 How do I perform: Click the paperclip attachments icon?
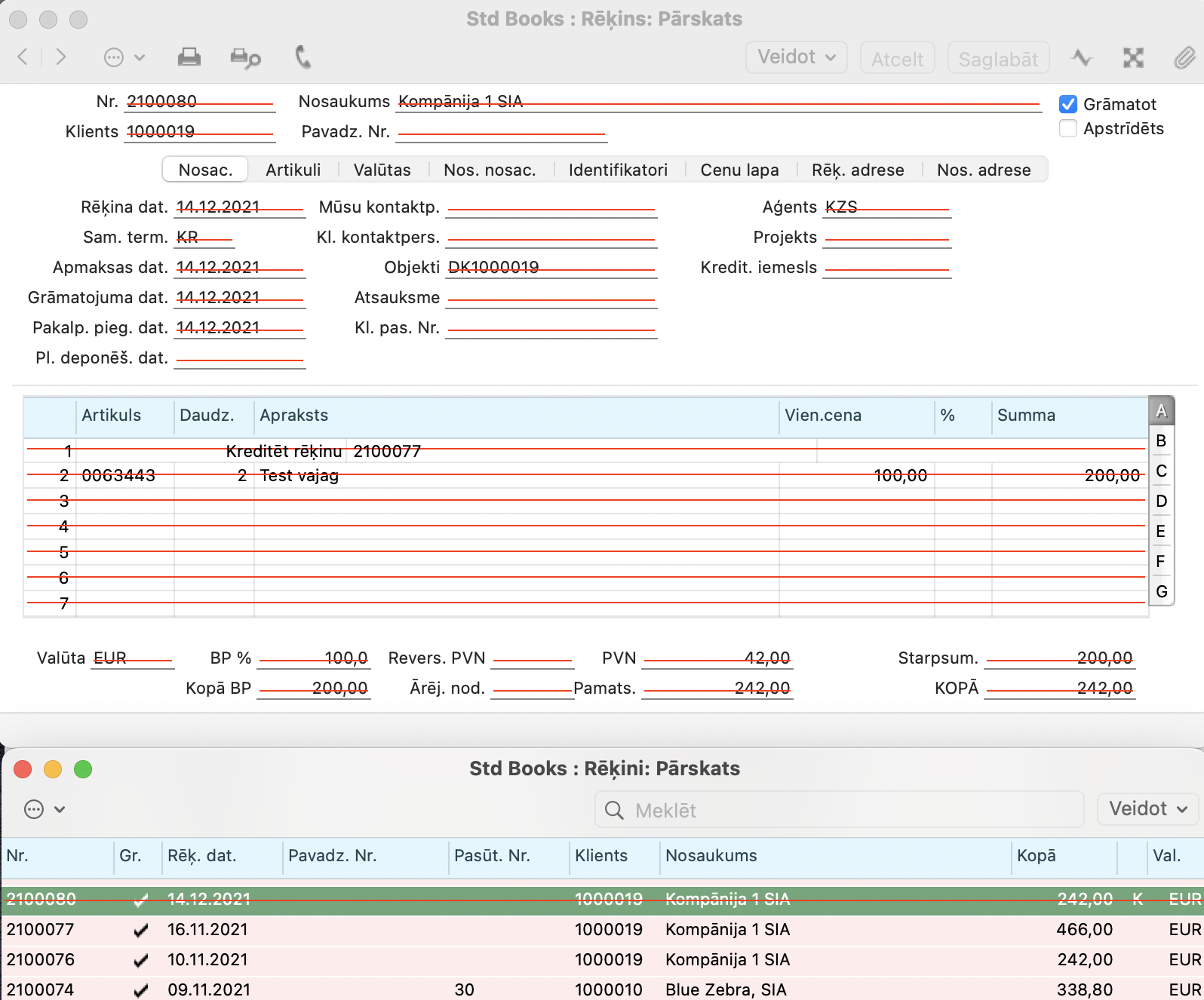(1184, 58)
